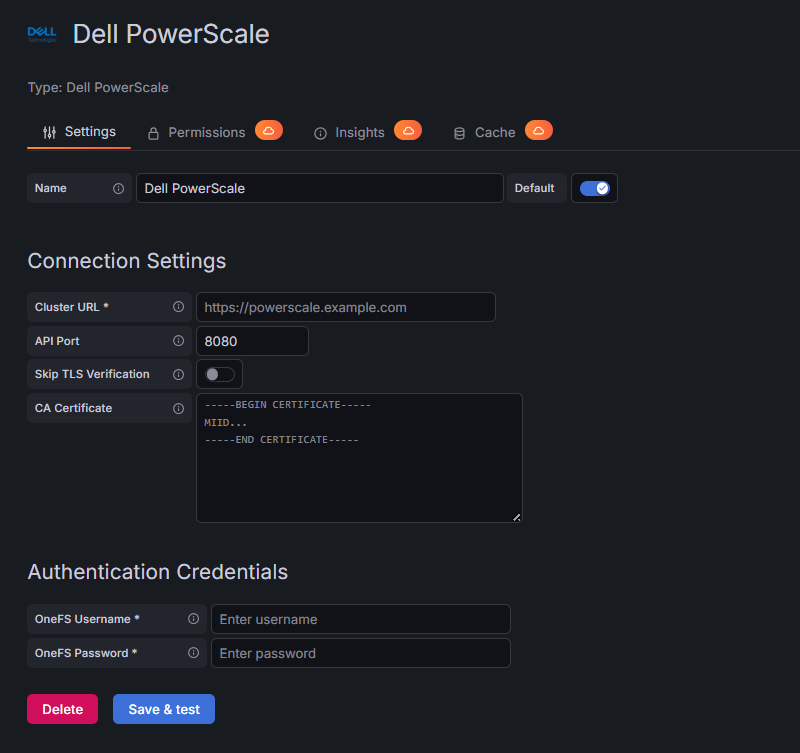
Task: Click the cloud badge next to Cache
Action: click(x=539, y=131)
